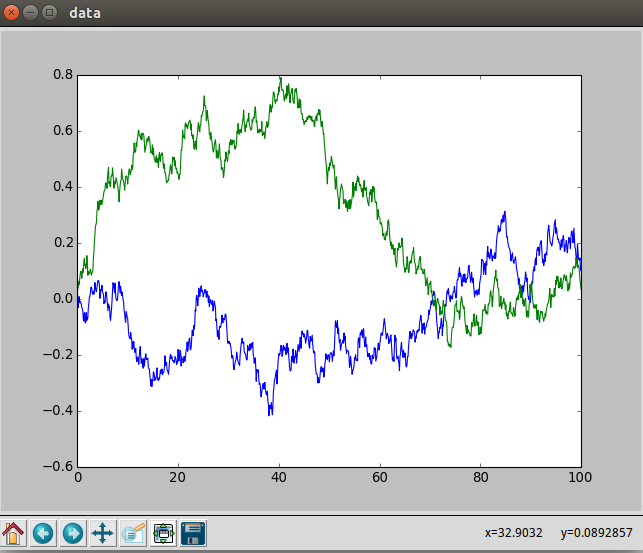The width and height of the screenshot is (643, 553).
Task: Click the −0.4 y-axis tick label
Action: [58, 410]
